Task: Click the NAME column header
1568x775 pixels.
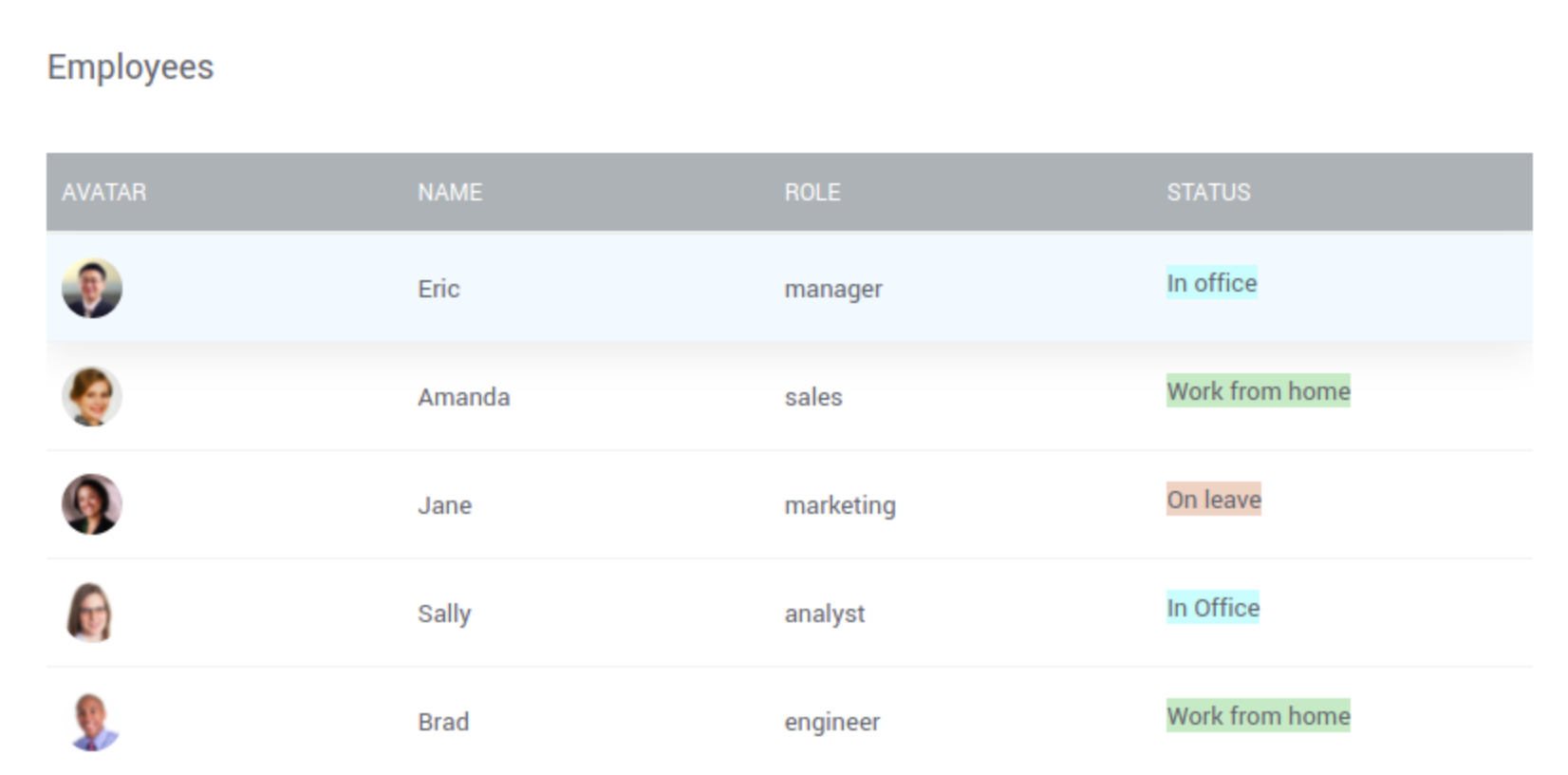Action: (450, 192)
